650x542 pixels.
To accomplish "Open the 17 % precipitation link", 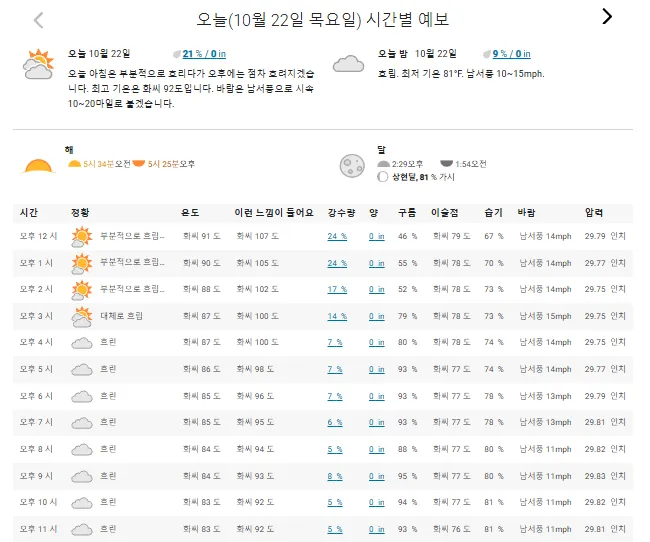I will pos(337,289).
